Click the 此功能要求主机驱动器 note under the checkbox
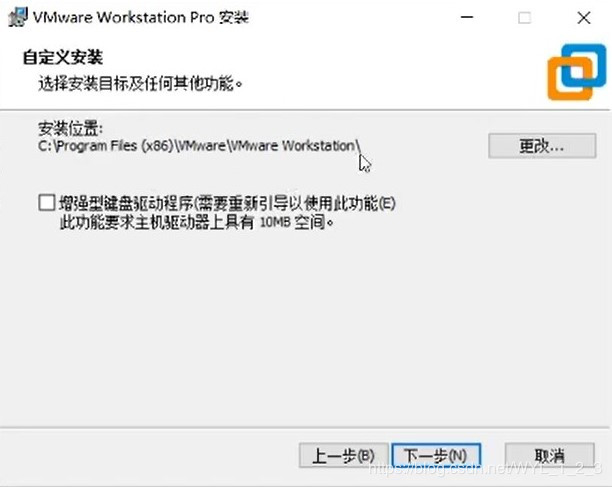The width and height of the screenshot is (612, 487). pyautogui.click(x=196, y=222)
